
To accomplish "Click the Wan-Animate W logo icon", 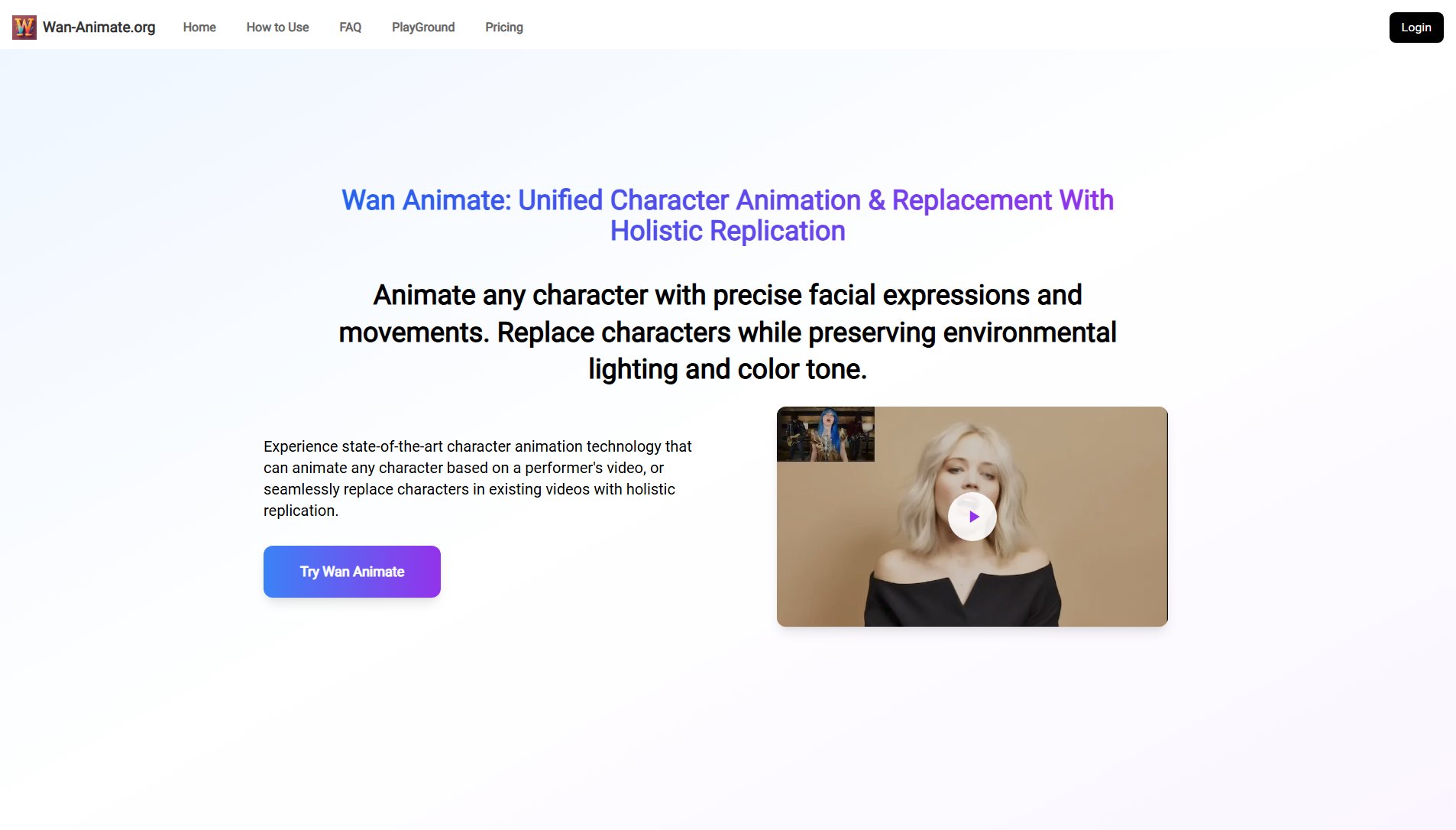I will 24,28.
